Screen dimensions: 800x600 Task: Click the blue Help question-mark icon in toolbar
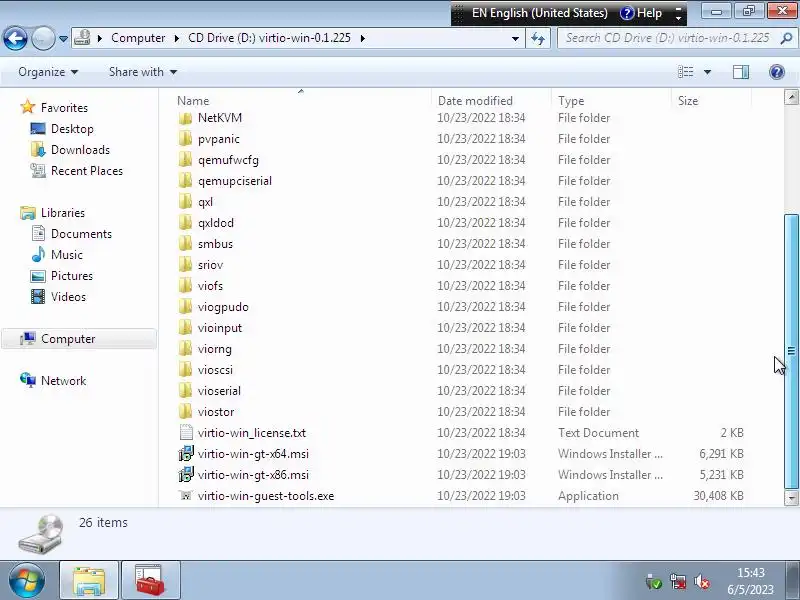coord(777,72)
